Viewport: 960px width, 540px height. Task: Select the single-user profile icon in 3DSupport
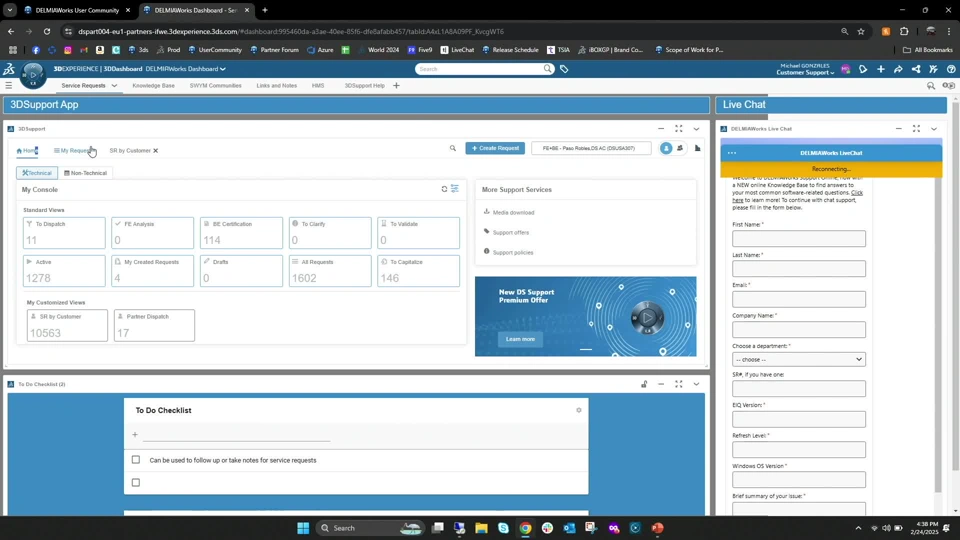coord(666,148)
